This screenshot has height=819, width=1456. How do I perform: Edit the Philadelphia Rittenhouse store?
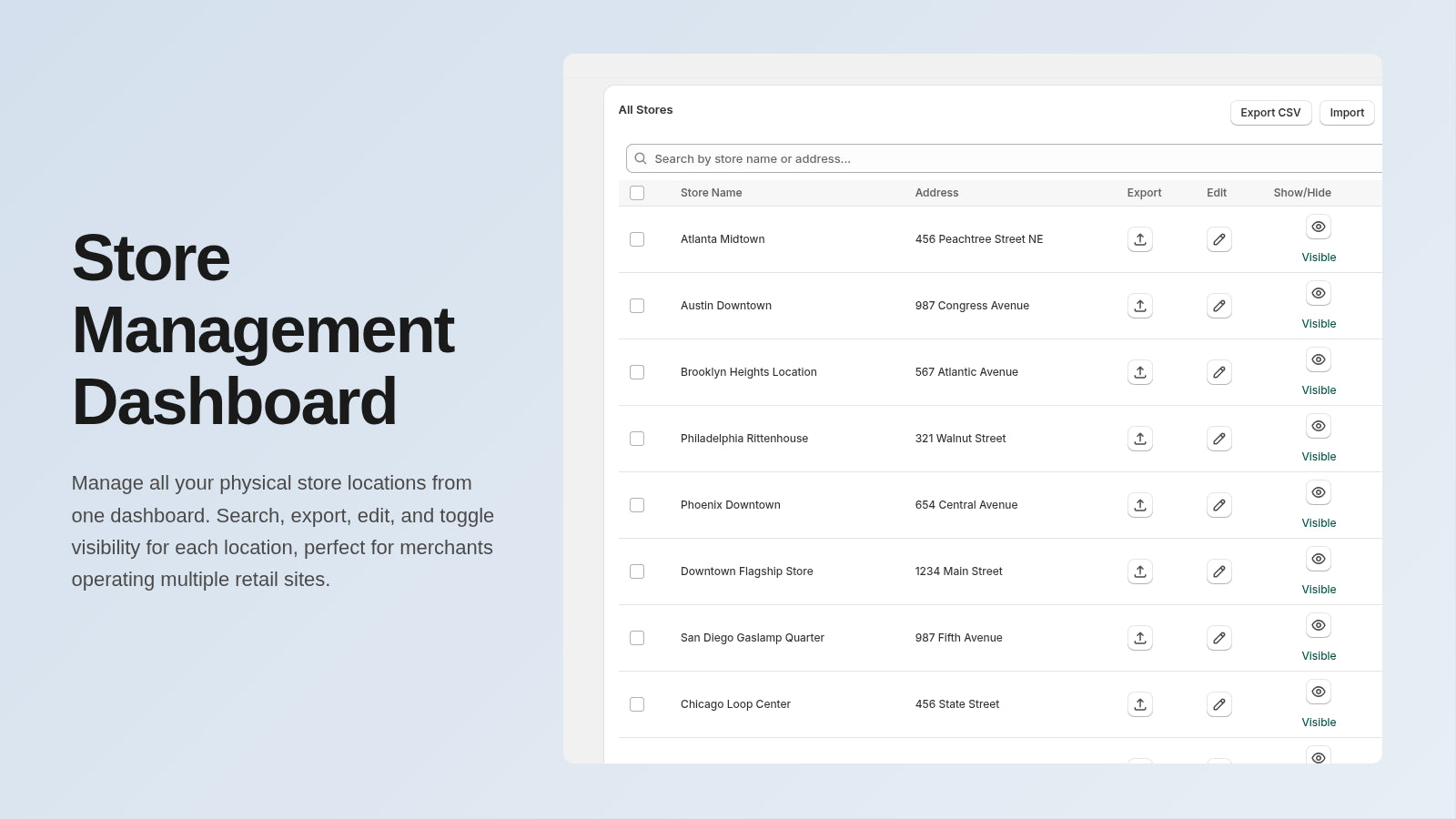coord(1219,439)
